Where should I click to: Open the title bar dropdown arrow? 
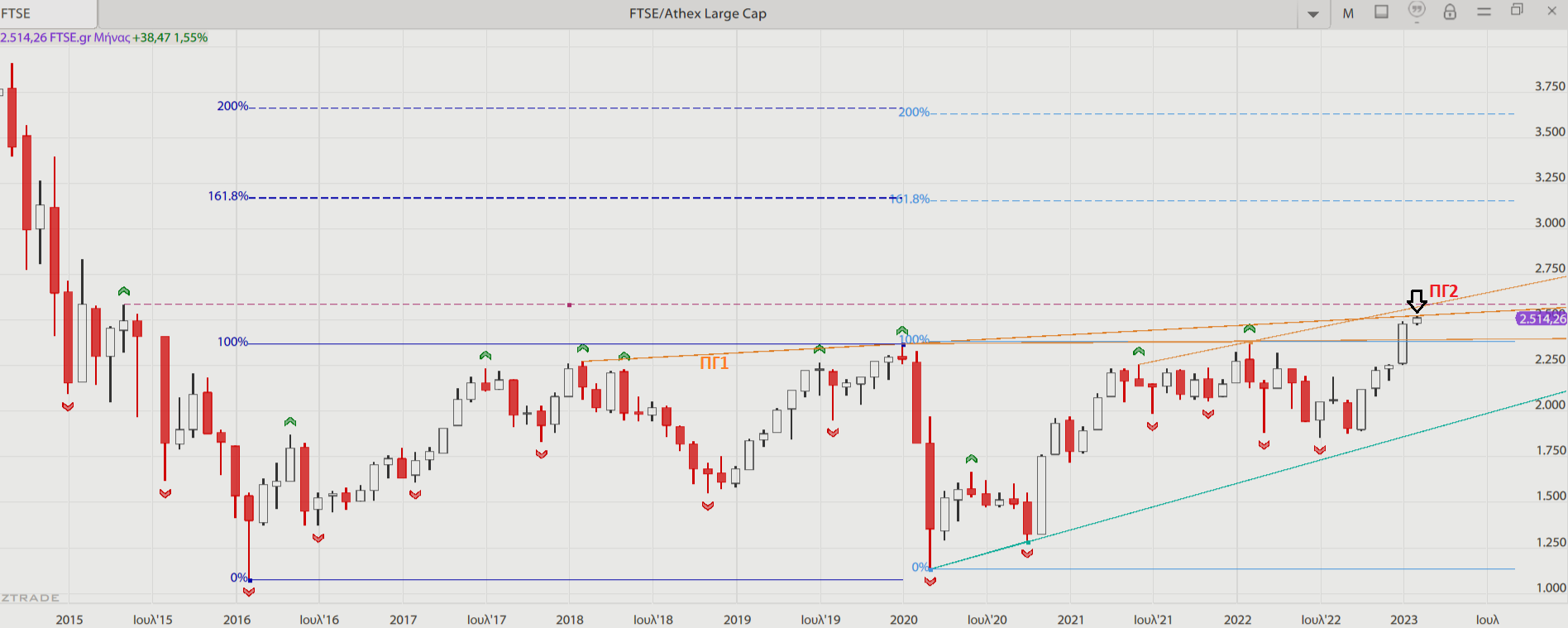[1313, 14]
